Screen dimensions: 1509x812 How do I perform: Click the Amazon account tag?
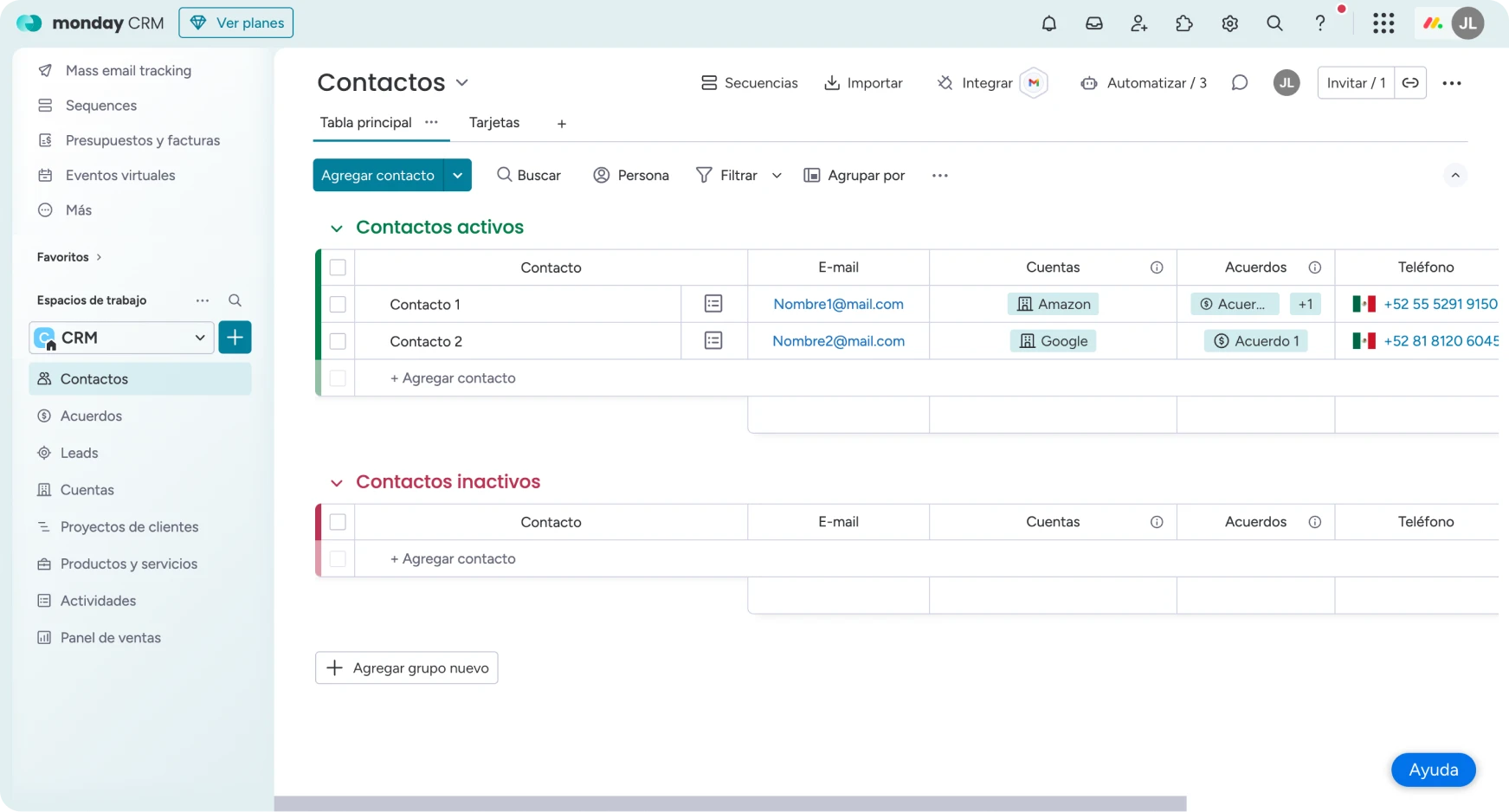(x=1054, y=304)
